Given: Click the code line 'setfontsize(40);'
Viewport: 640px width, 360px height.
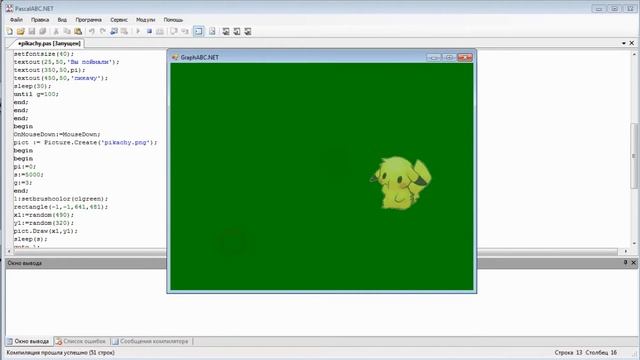Looking at the screenshot, I should tap(44, 54).
